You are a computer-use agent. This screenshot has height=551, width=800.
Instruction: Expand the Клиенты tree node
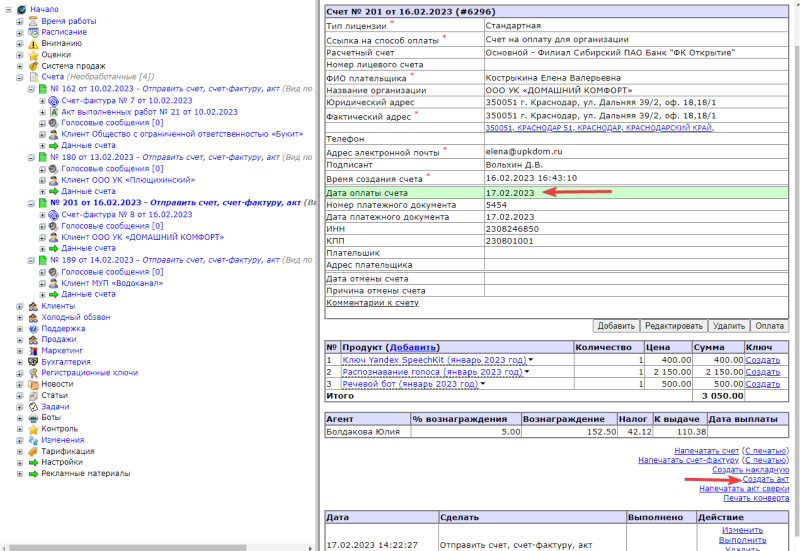tap(19, 306)
